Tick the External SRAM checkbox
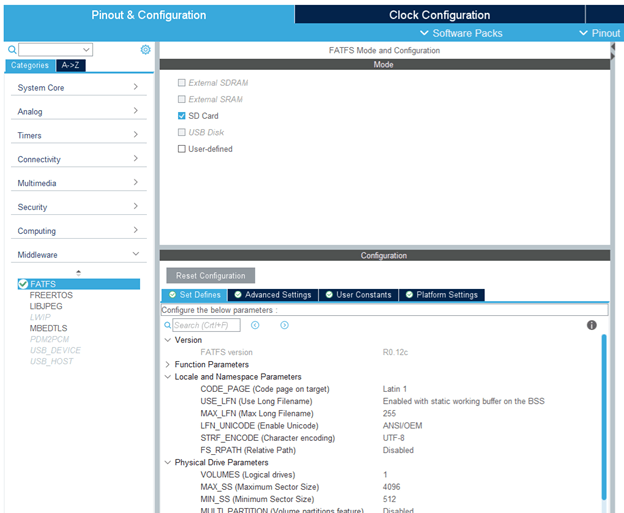The image size is (624, 513). point(181,99)
